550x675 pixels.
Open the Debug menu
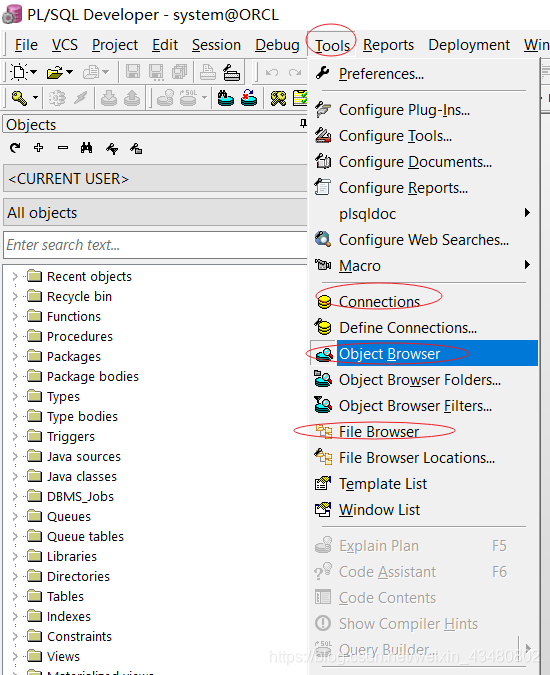click(277, 45)
